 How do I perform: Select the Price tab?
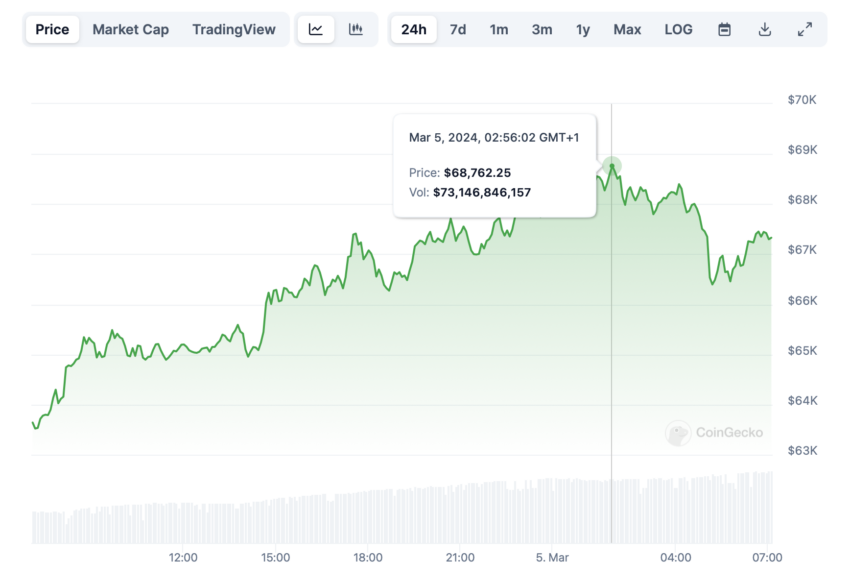coord(52,29)
